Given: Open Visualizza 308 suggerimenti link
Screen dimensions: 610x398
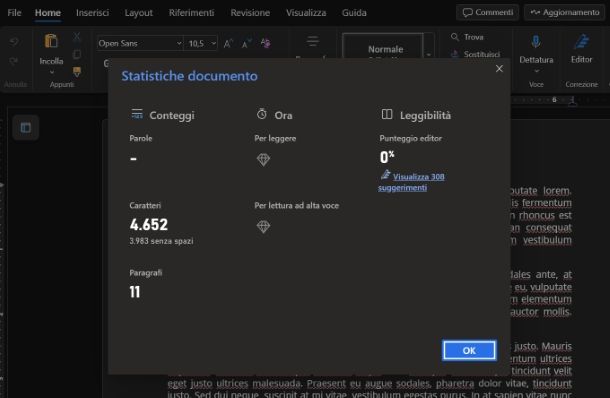Looking at the screenshot, I should 412,182.
